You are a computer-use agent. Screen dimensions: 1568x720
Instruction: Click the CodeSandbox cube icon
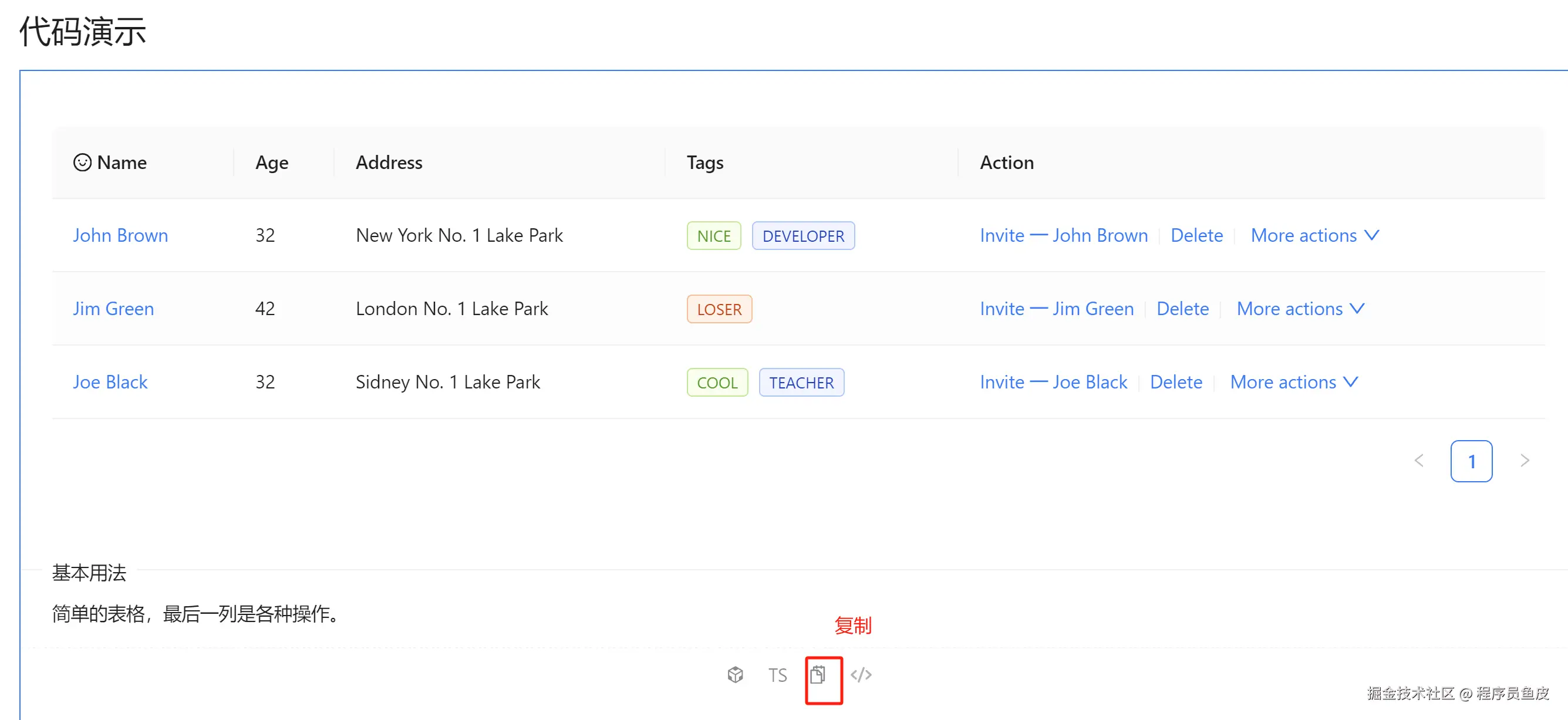[736, 674]
